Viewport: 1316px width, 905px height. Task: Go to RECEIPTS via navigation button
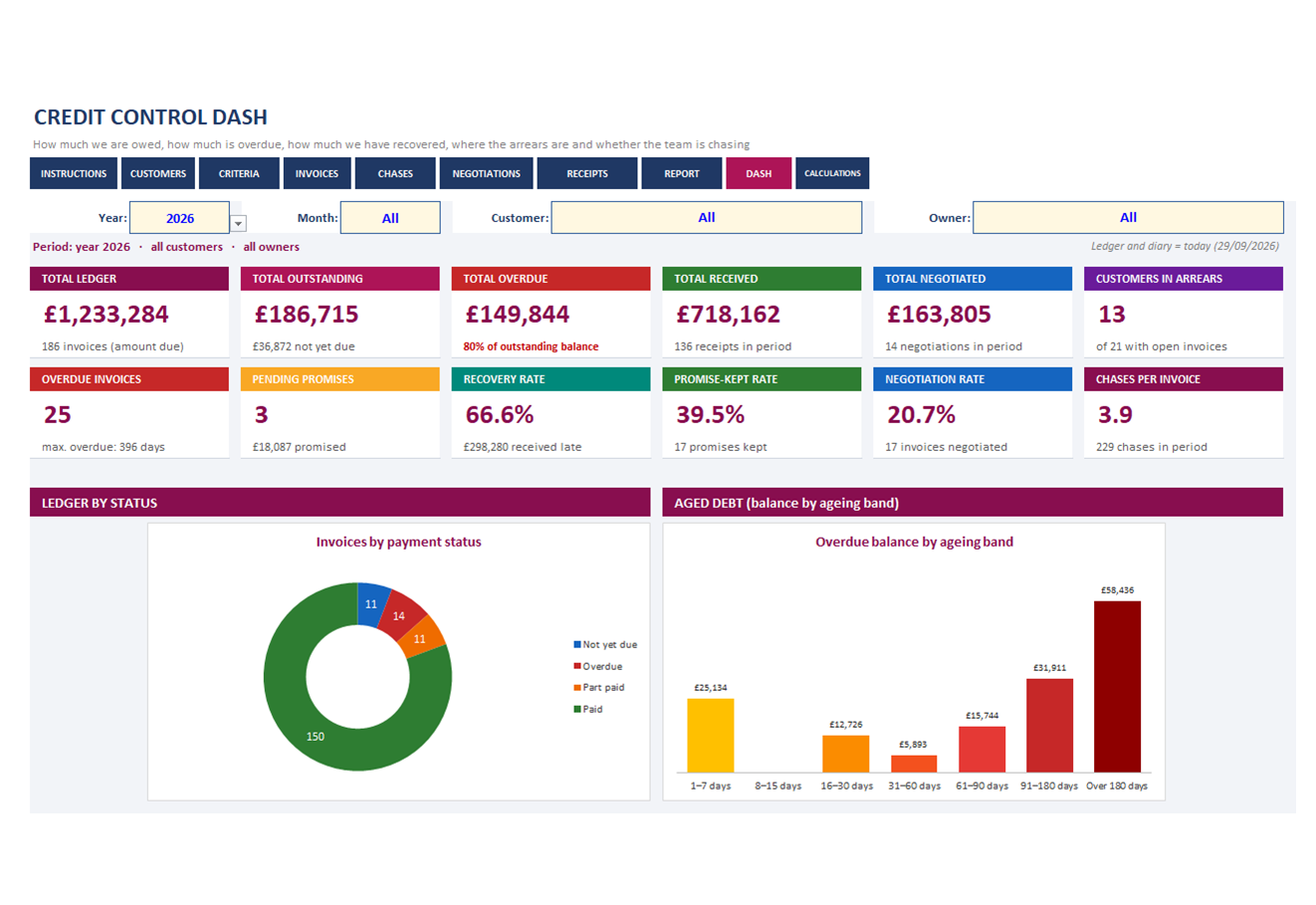point(587,173)
